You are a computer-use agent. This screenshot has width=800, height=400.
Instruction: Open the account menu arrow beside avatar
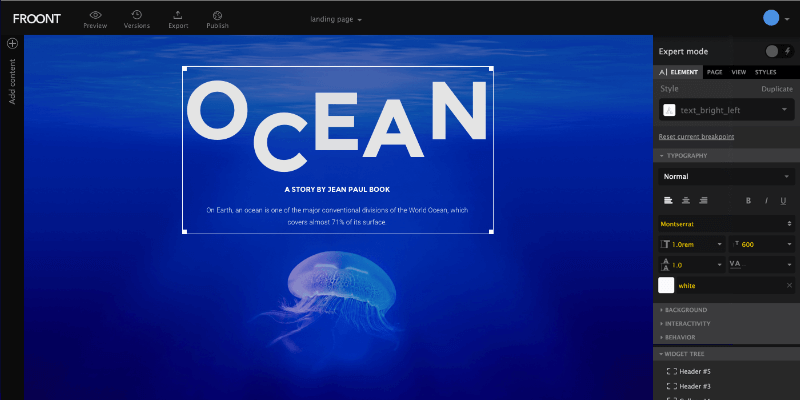click(787, 19)
